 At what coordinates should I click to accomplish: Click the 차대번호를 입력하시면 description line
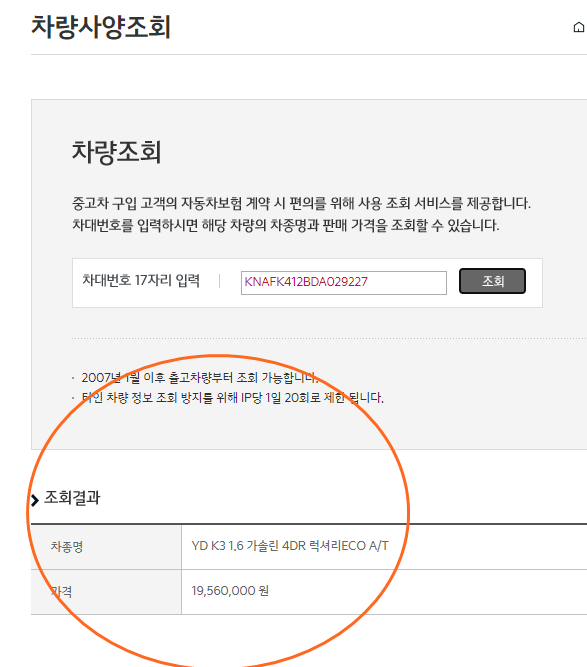point(285,225)
